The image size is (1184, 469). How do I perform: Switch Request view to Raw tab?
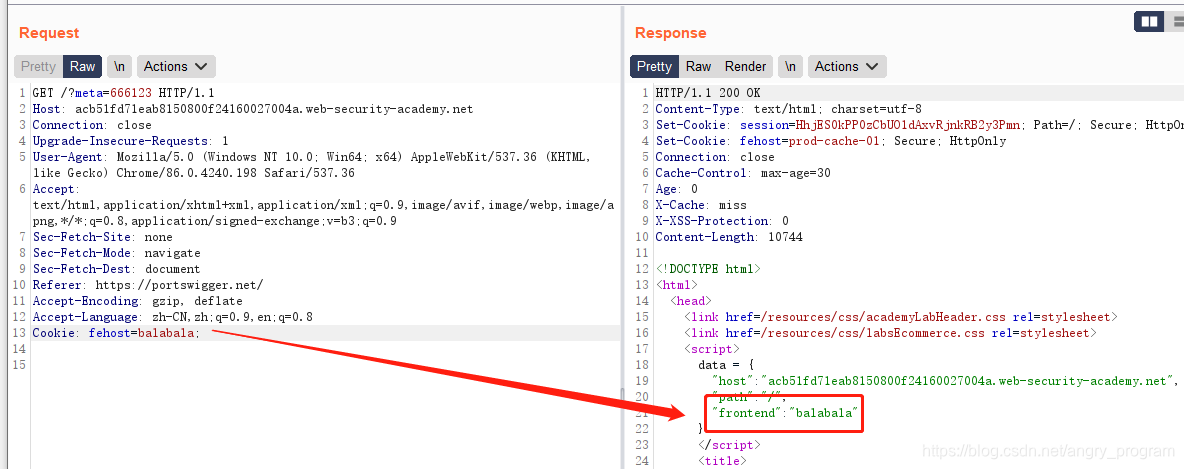pyautogui.click(x=82, y=66)
